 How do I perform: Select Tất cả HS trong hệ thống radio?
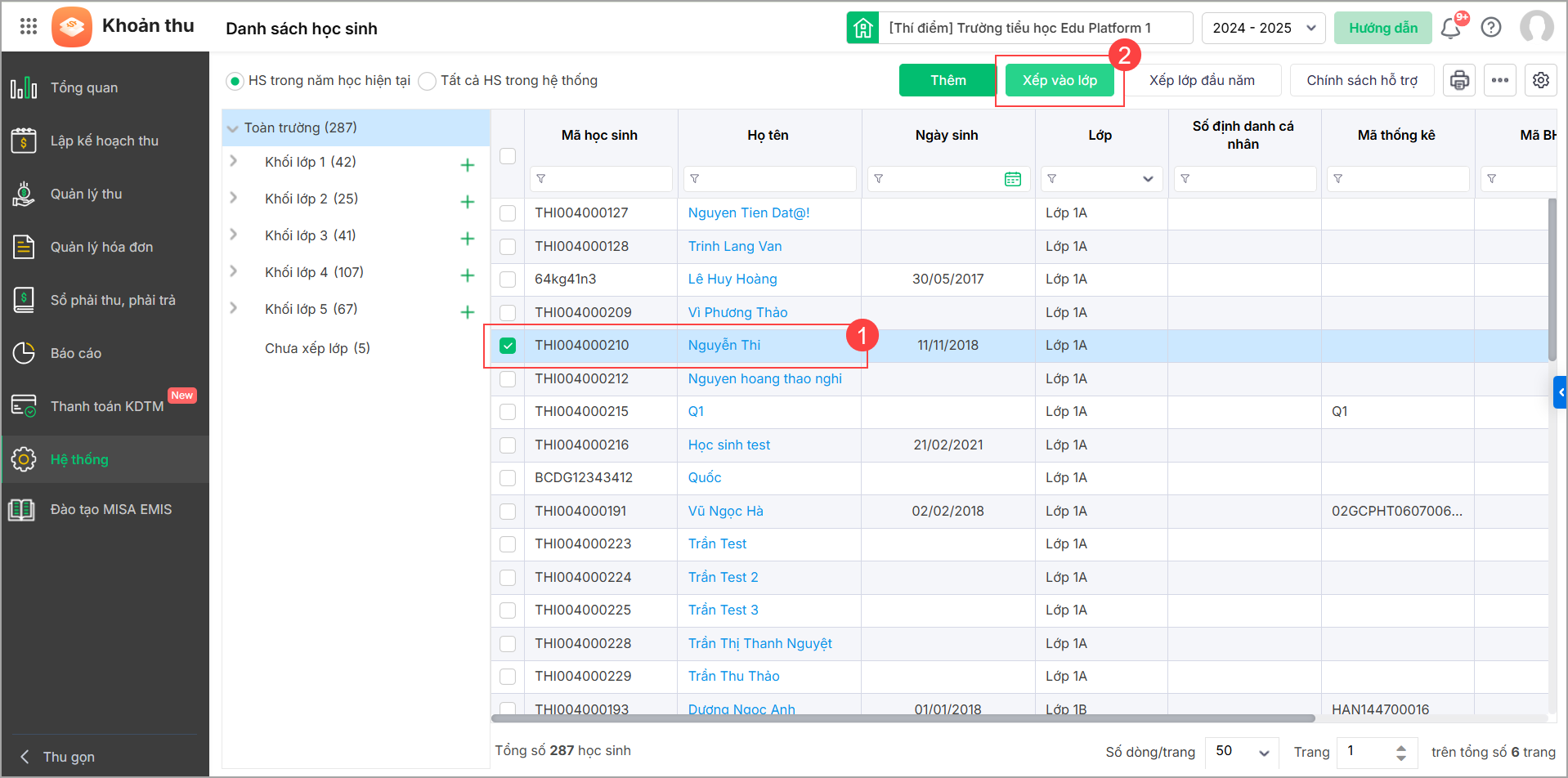427,81
